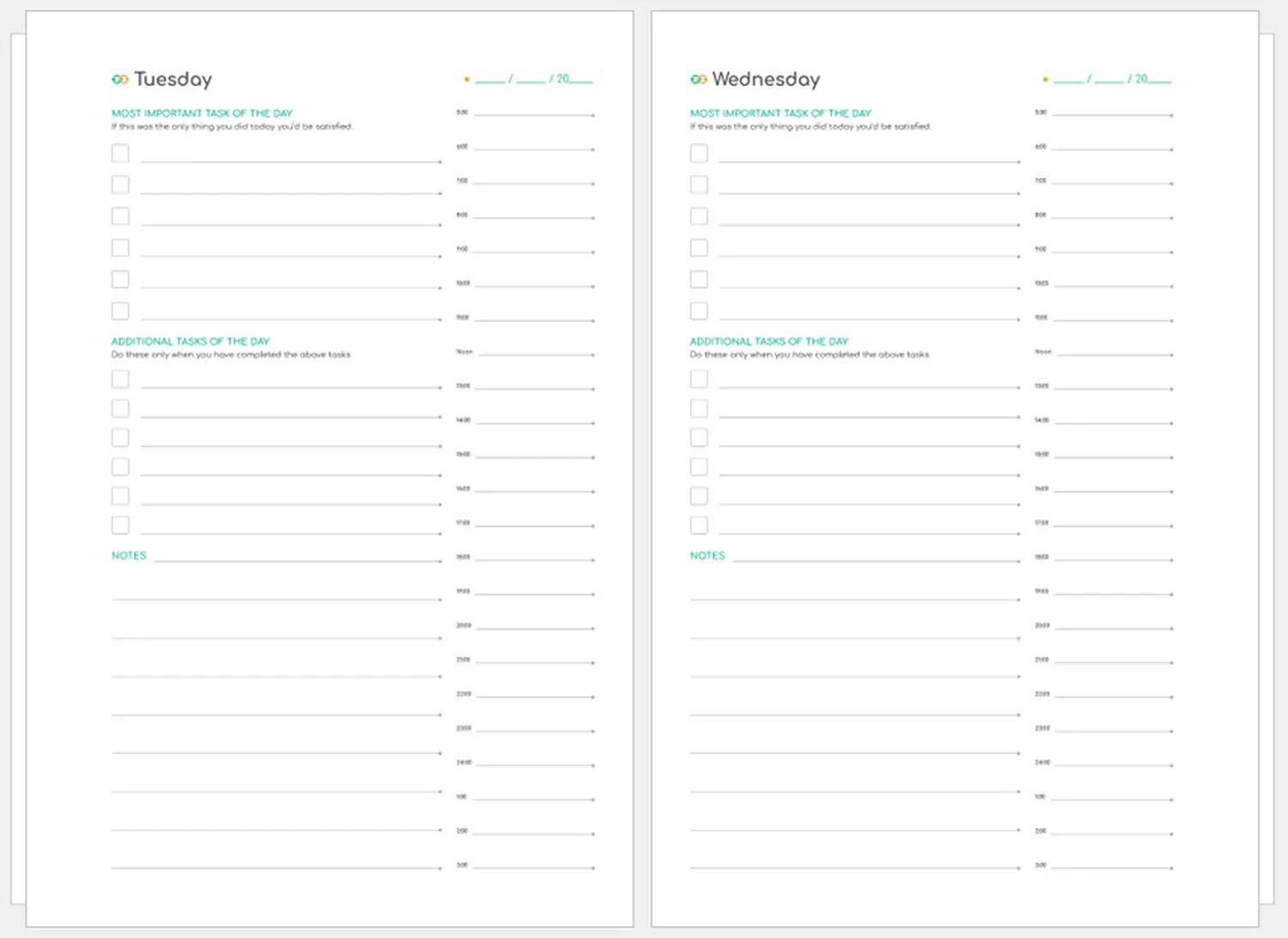
Task: Tick third Most Important Task box on Wednesday
Action: click(x=699, y=216)
